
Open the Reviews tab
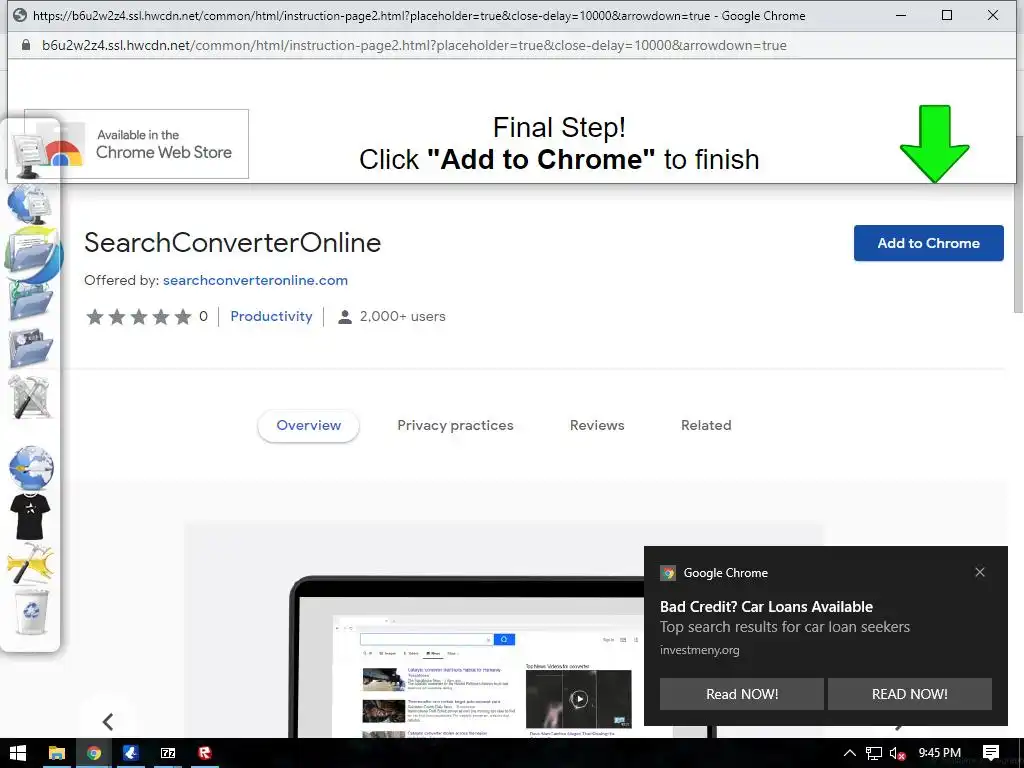point(597,425)
